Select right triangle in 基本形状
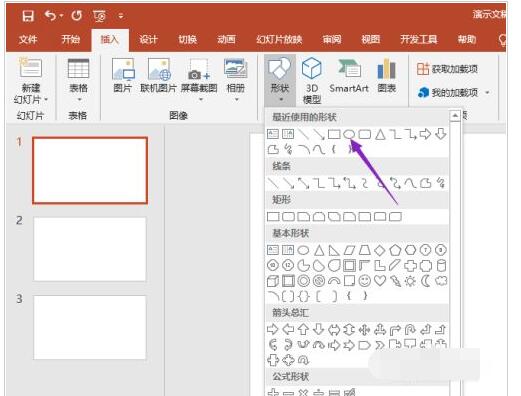This screenshot has width=521, height=396. click(x=334, y=250)
